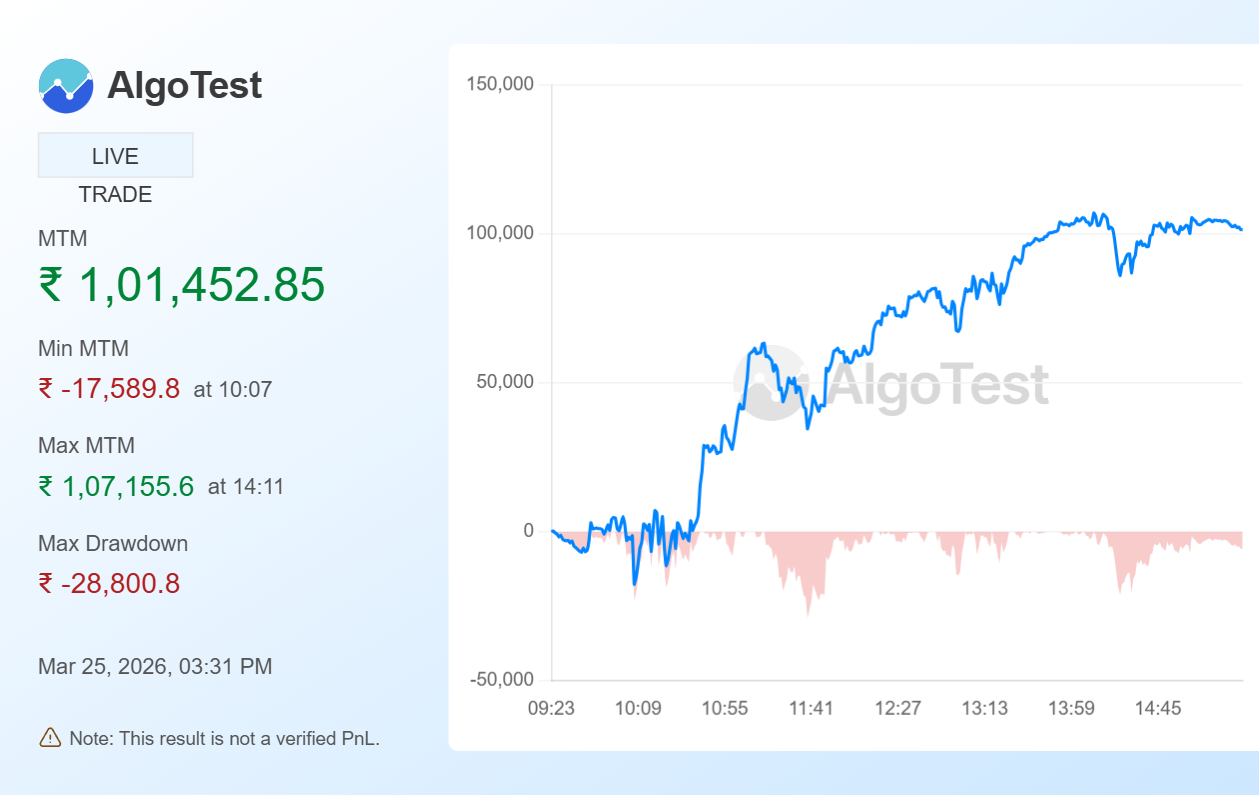Click the 14:45 marker on the time axis
This screenshot has height=795, width=1259.
click(x=1159, y=708)
